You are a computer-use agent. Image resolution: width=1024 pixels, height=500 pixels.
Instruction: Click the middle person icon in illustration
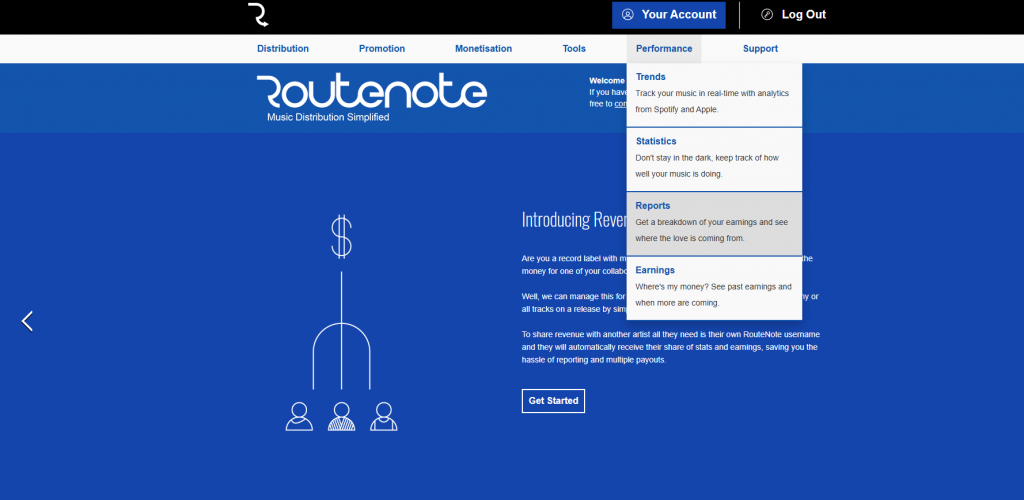[341, 416]
